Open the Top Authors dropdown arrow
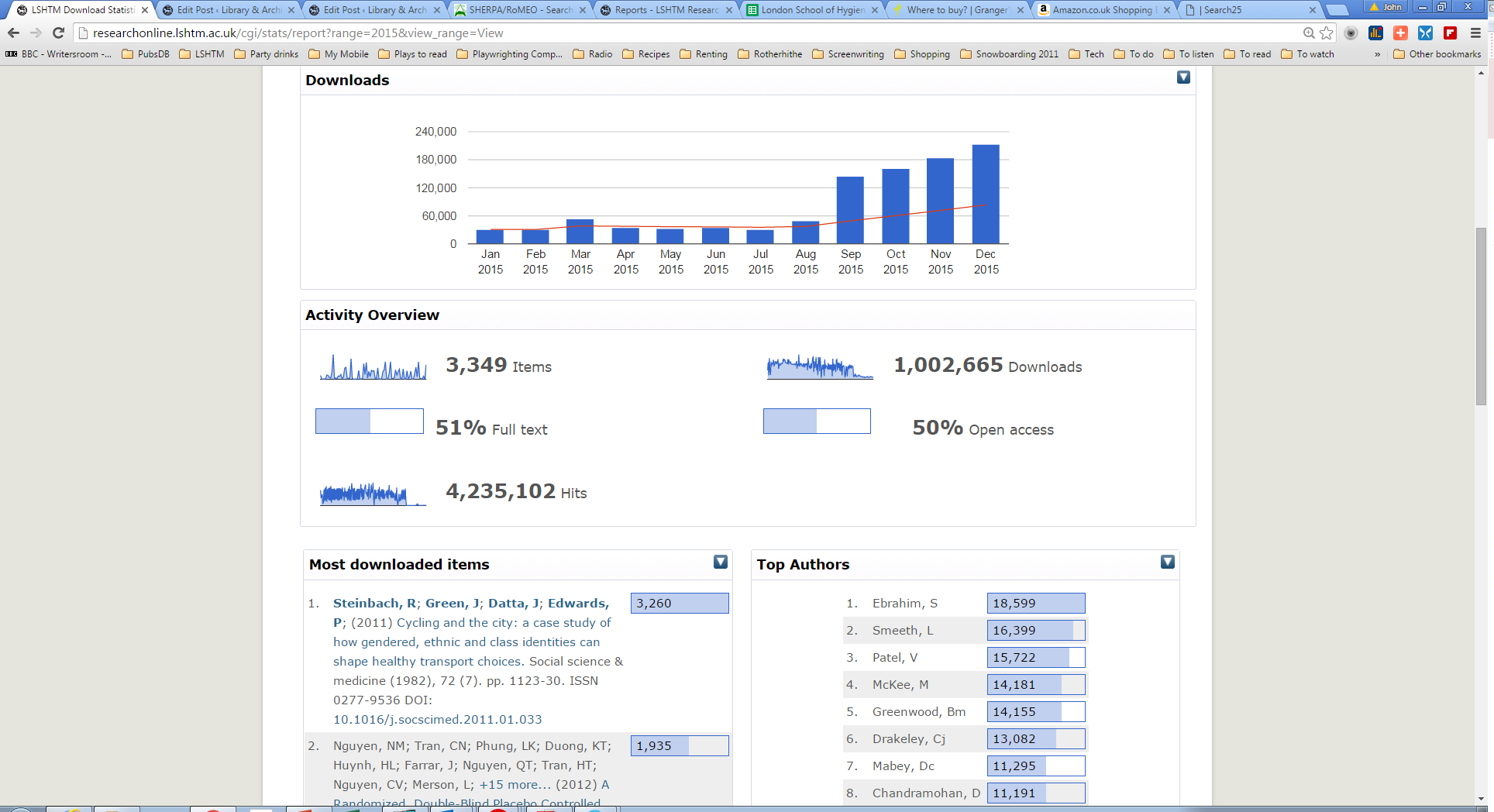 tap(1168, 563)
